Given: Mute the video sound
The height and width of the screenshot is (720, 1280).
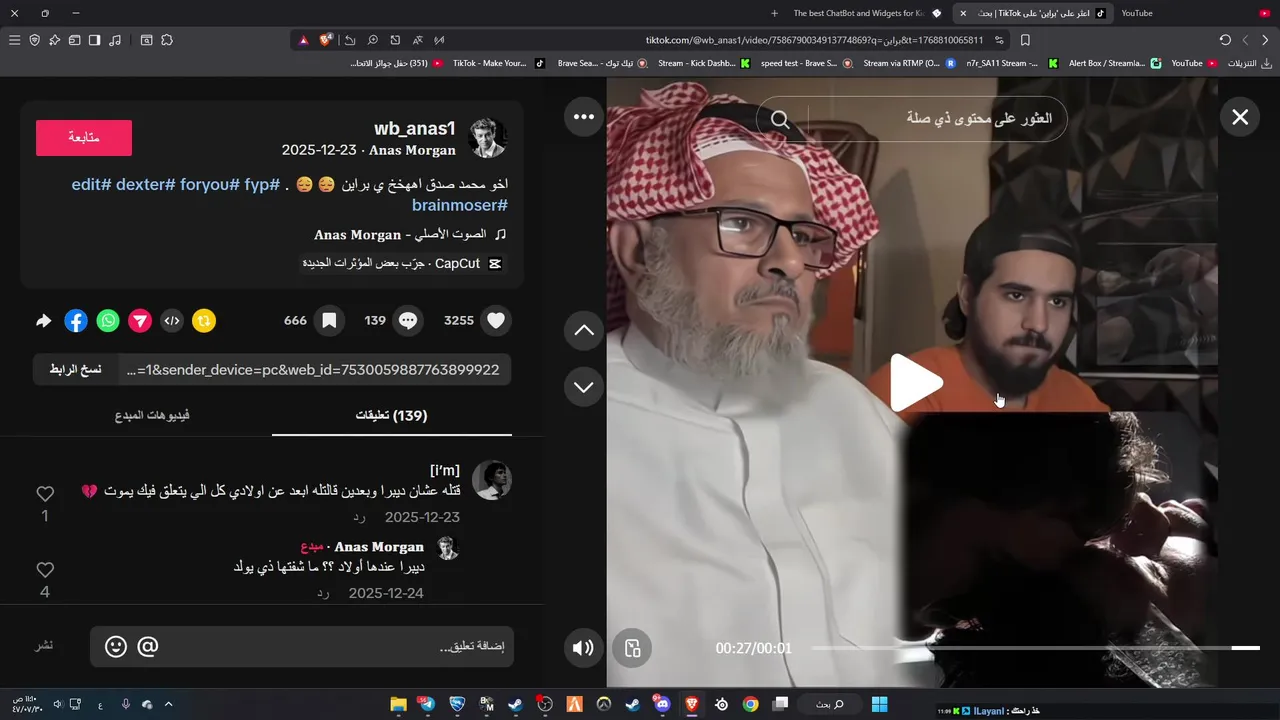Looking at the screenshot, I should [583, 648].
